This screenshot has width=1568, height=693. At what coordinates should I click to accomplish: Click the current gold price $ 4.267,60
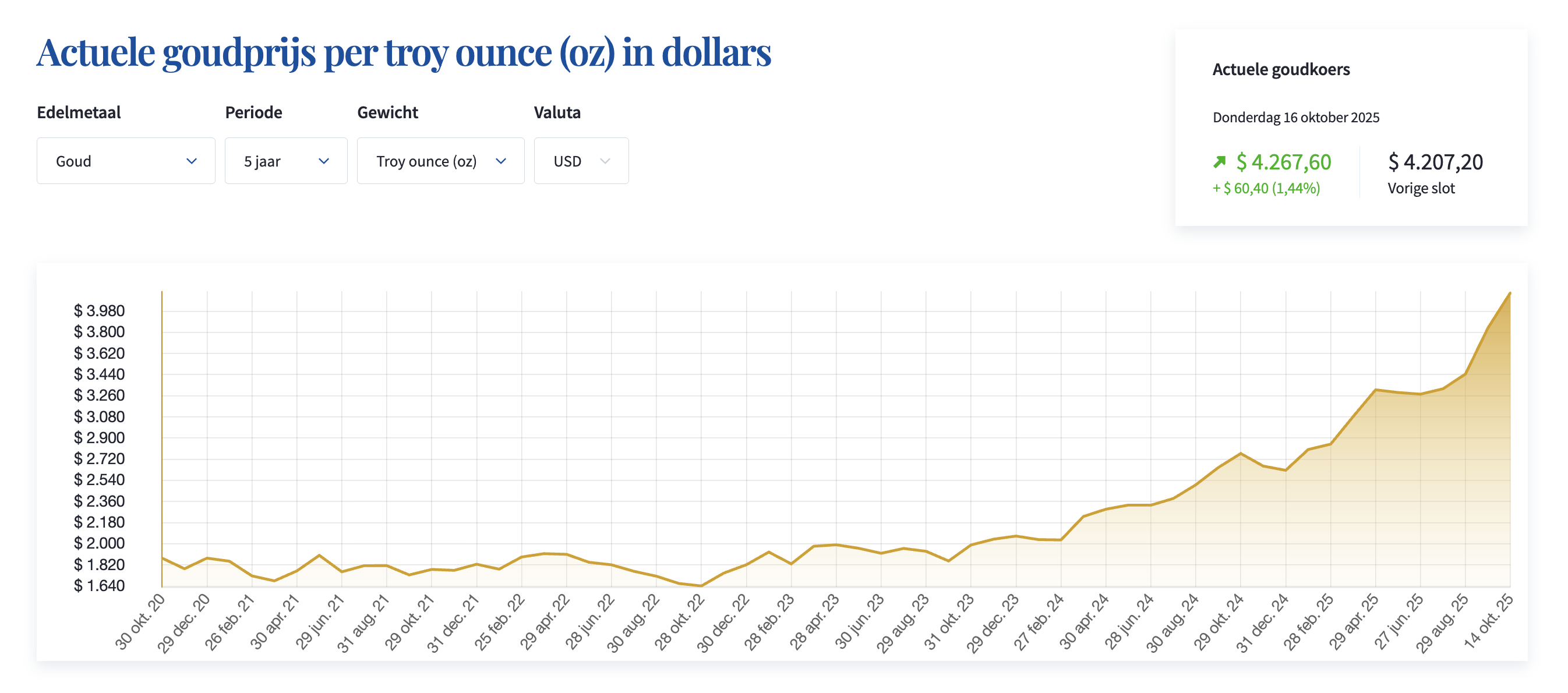1284,162
